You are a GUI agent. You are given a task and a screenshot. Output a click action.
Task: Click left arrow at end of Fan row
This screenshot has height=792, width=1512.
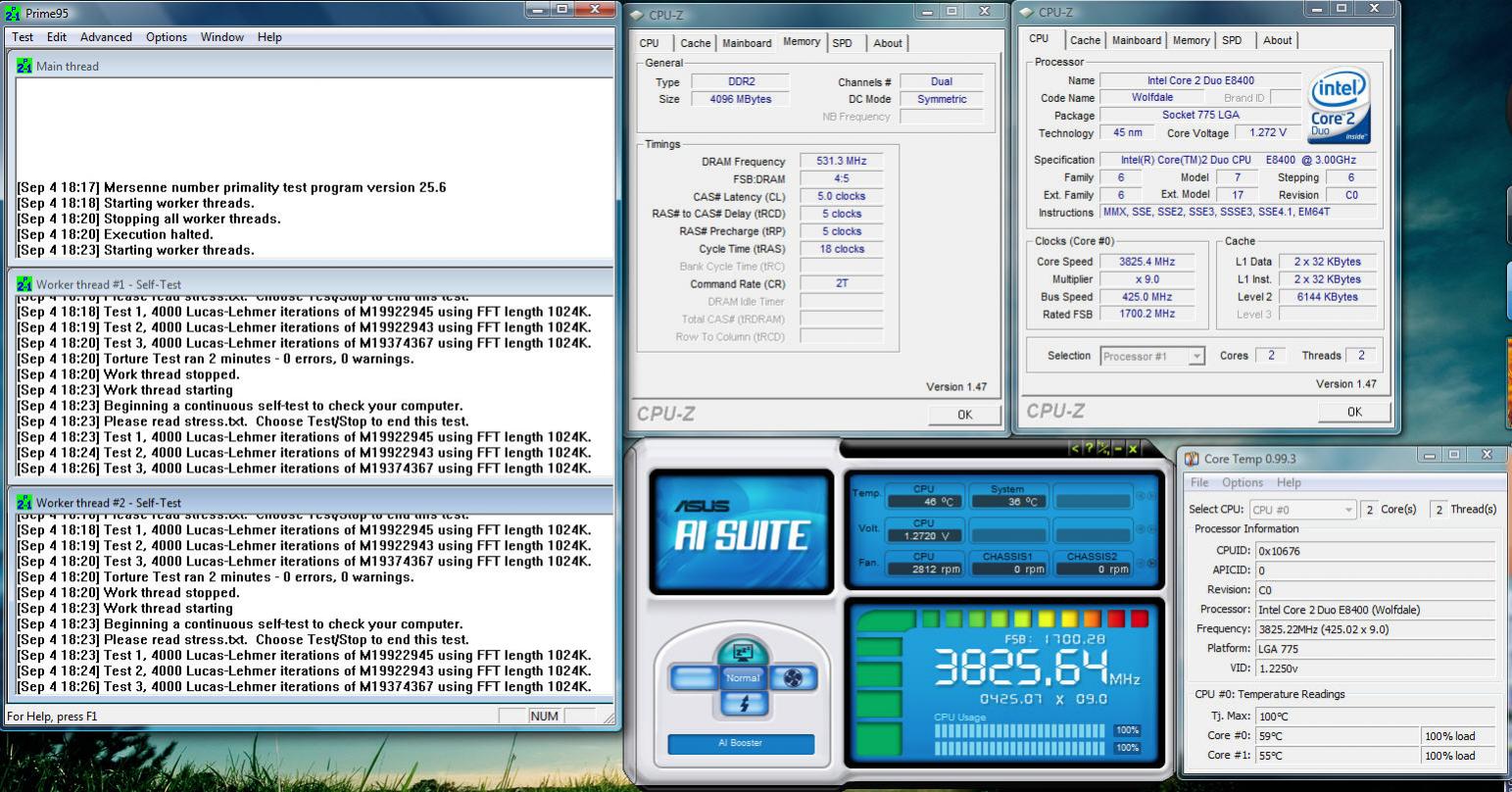[1141, 563]
